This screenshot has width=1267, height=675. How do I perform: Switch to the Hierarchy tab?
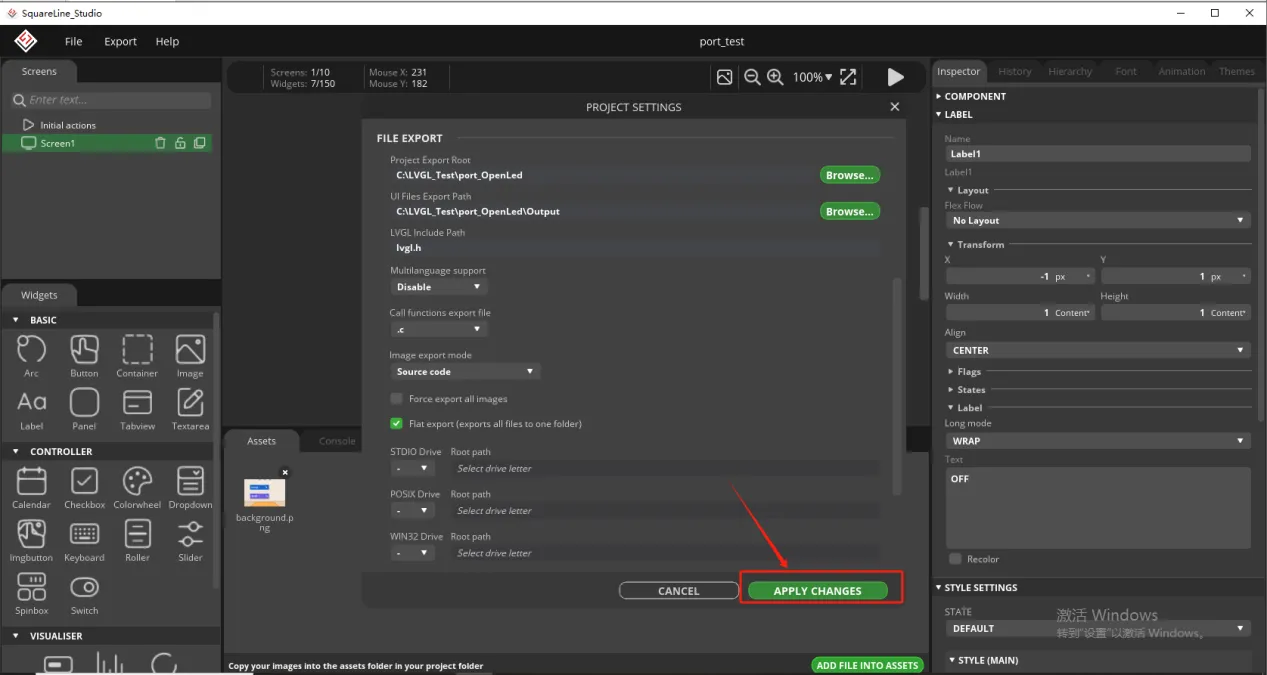[x=1070, y=72]
